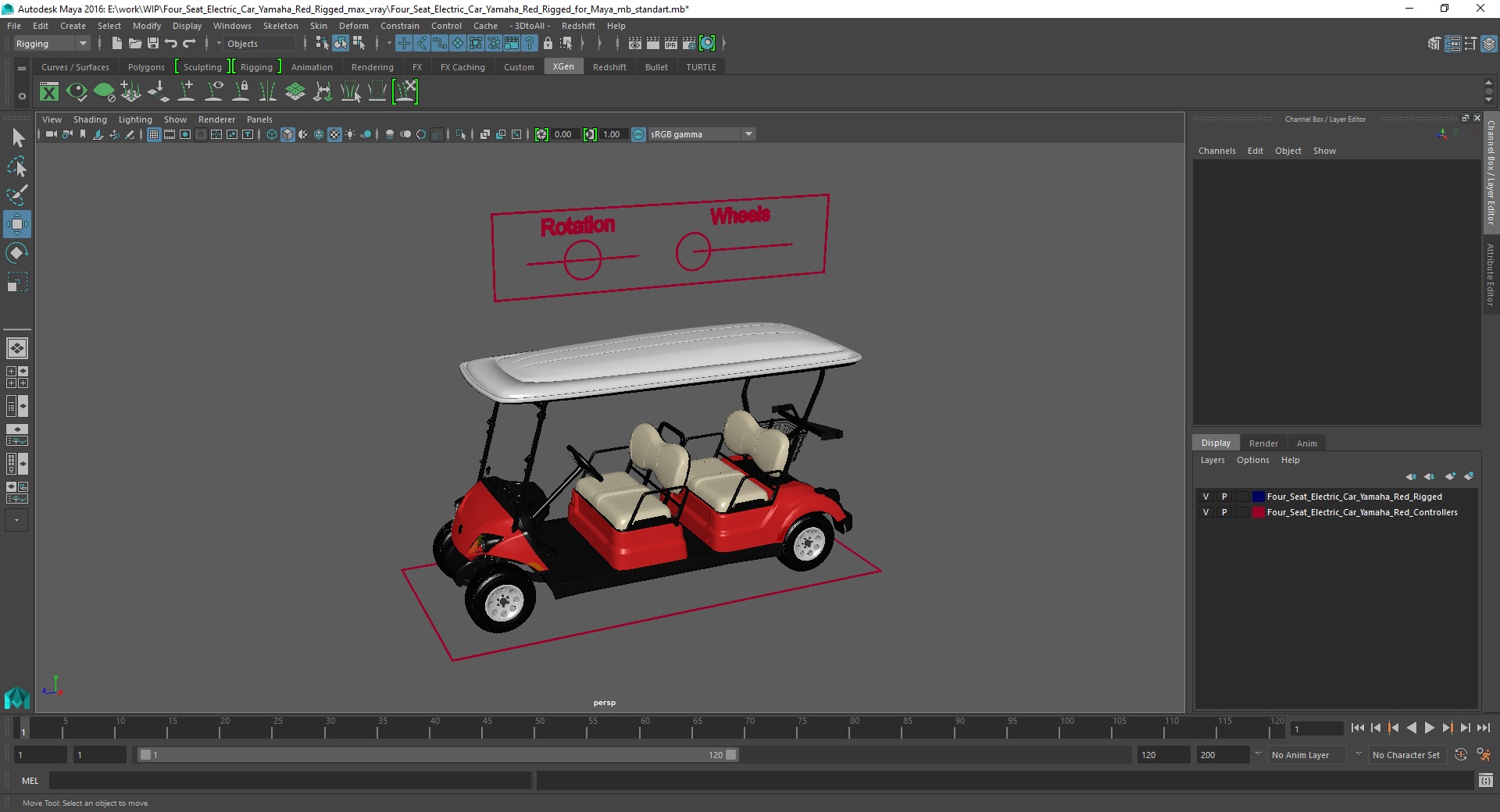The image size is (1500, 812).
Task: Create a new empty display layer
Action: 1451,476
